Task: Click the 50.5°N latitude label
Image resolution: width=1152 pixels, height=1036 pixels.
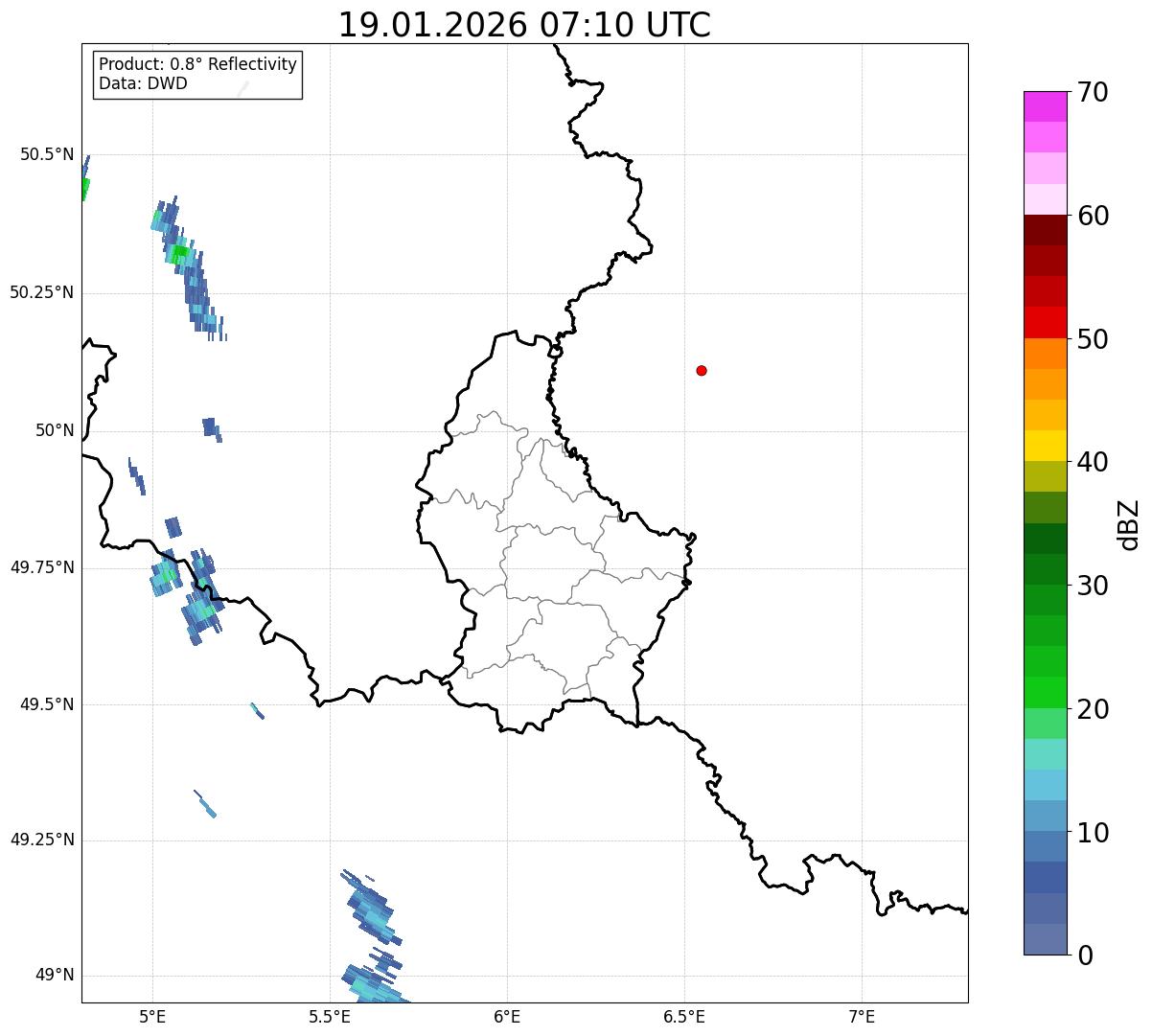Action: (47, 154)
